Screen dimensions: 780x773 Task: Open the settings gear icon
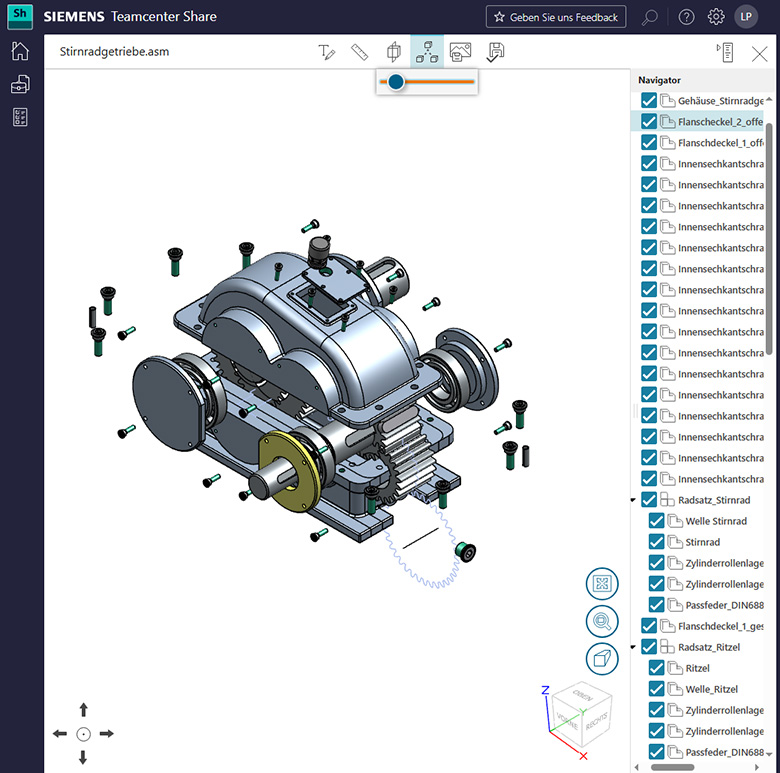pos(716,17)
